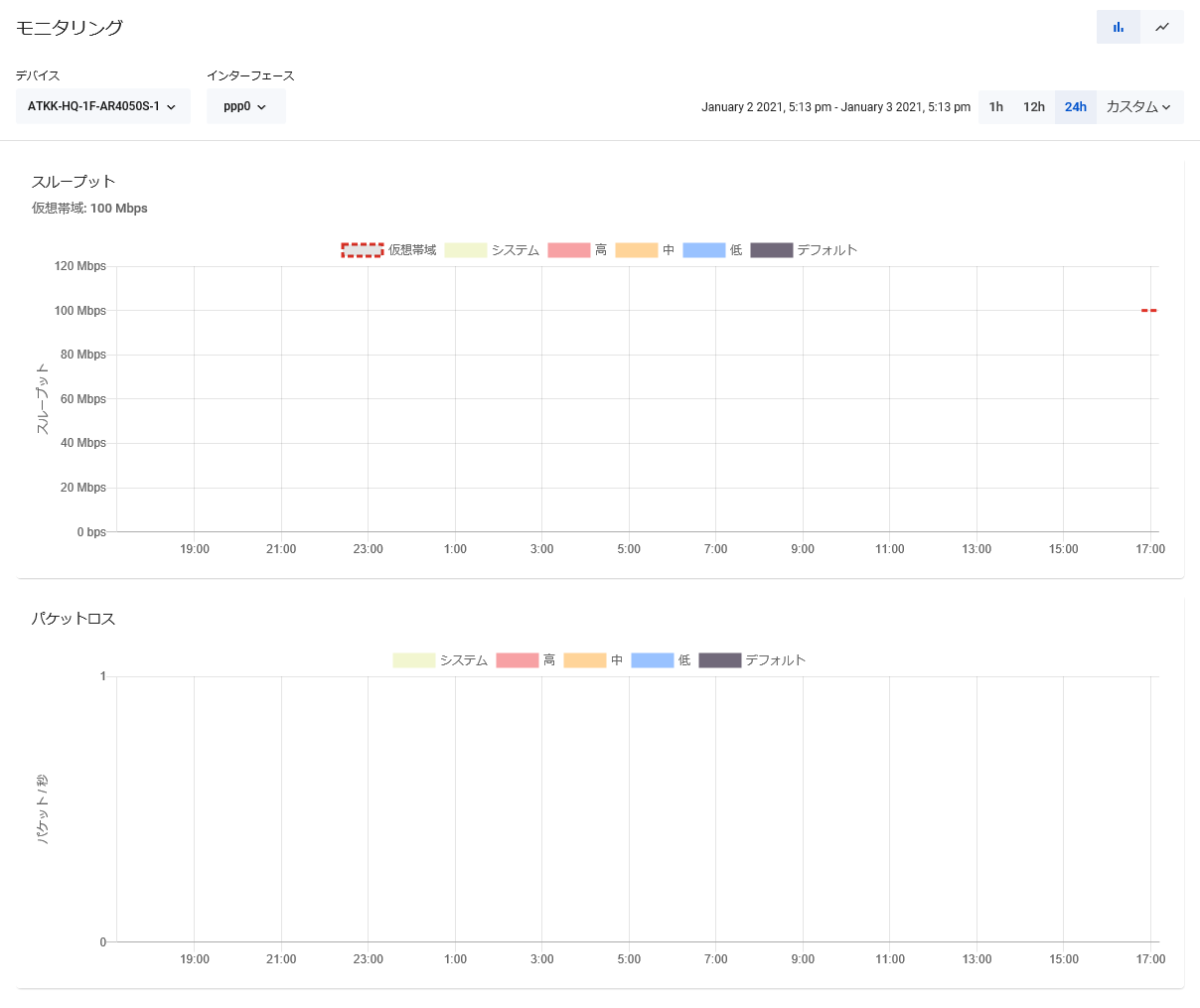Select the 24h time range
The width and height of the screenshot is (1200, 1008).
point(1076,107)
